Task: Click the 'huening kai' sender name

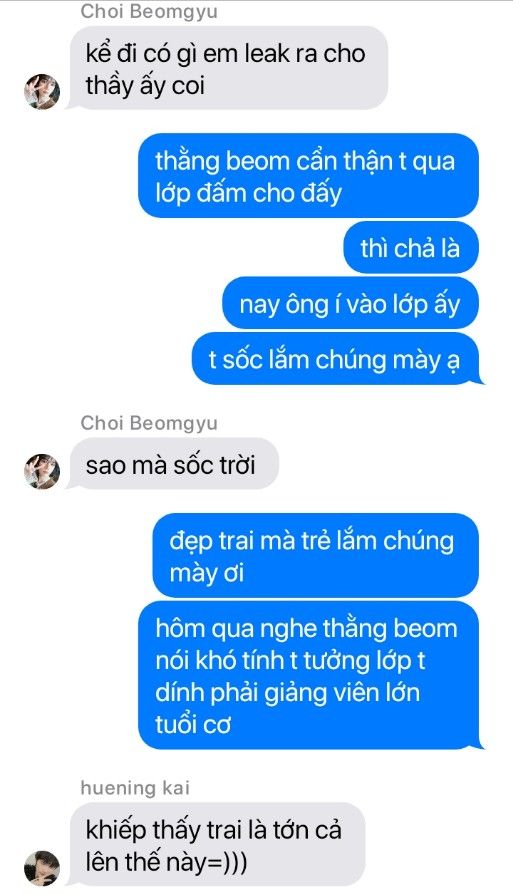Action: pos(135,788)
